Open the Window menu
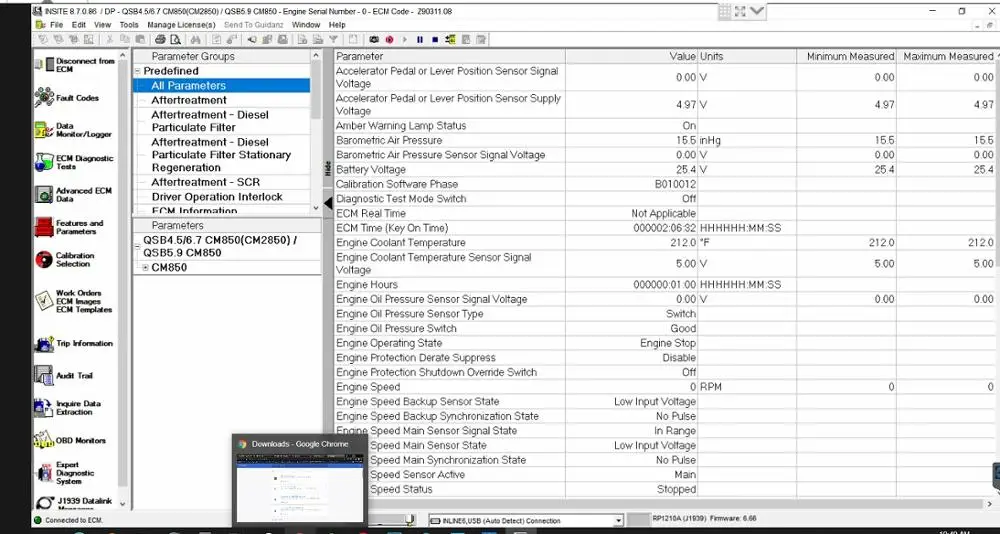The height and width of the screenshot is (534, 1000). coord(306,25)
